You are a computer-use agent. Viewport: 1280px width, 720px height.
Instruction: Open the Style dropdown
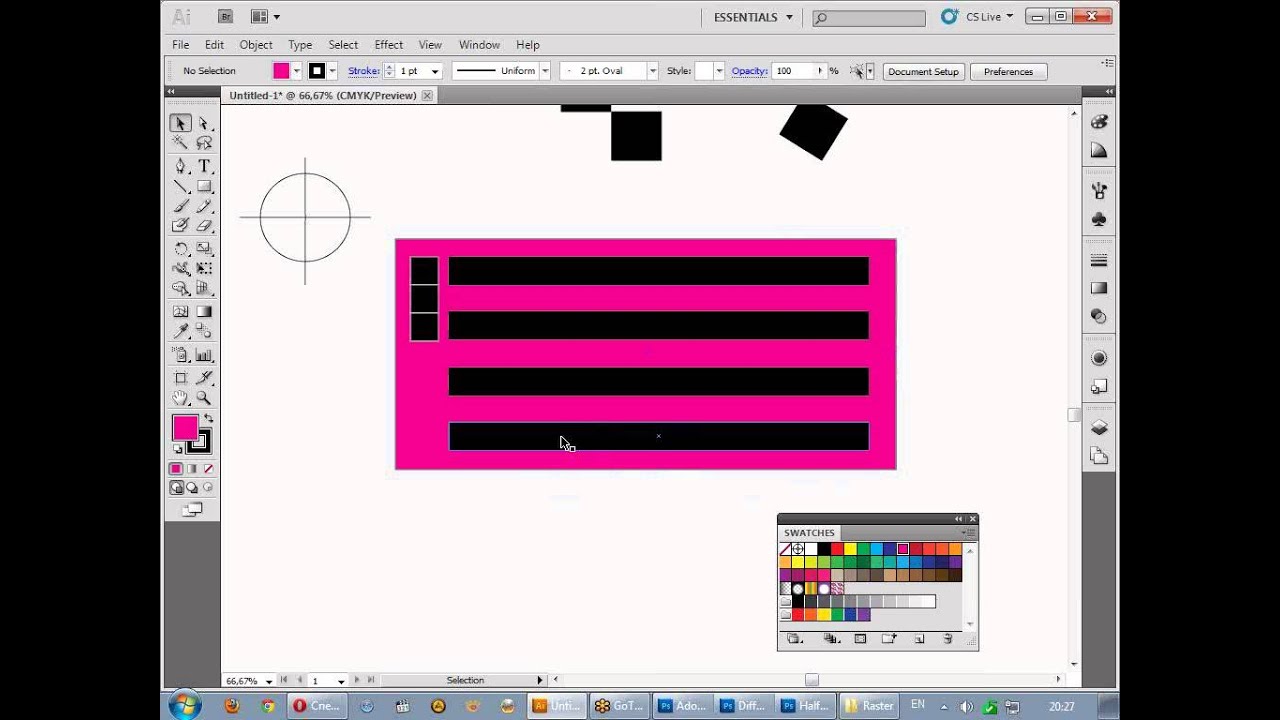tap(719, 71)
